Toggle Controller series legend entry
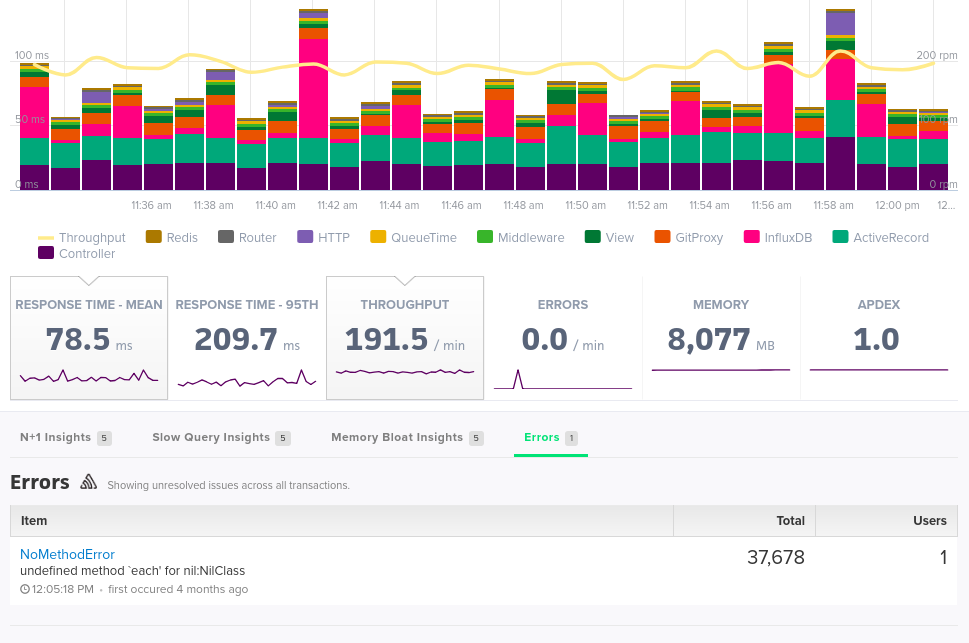This screenshot has width=969, height=643. [77, 253]
